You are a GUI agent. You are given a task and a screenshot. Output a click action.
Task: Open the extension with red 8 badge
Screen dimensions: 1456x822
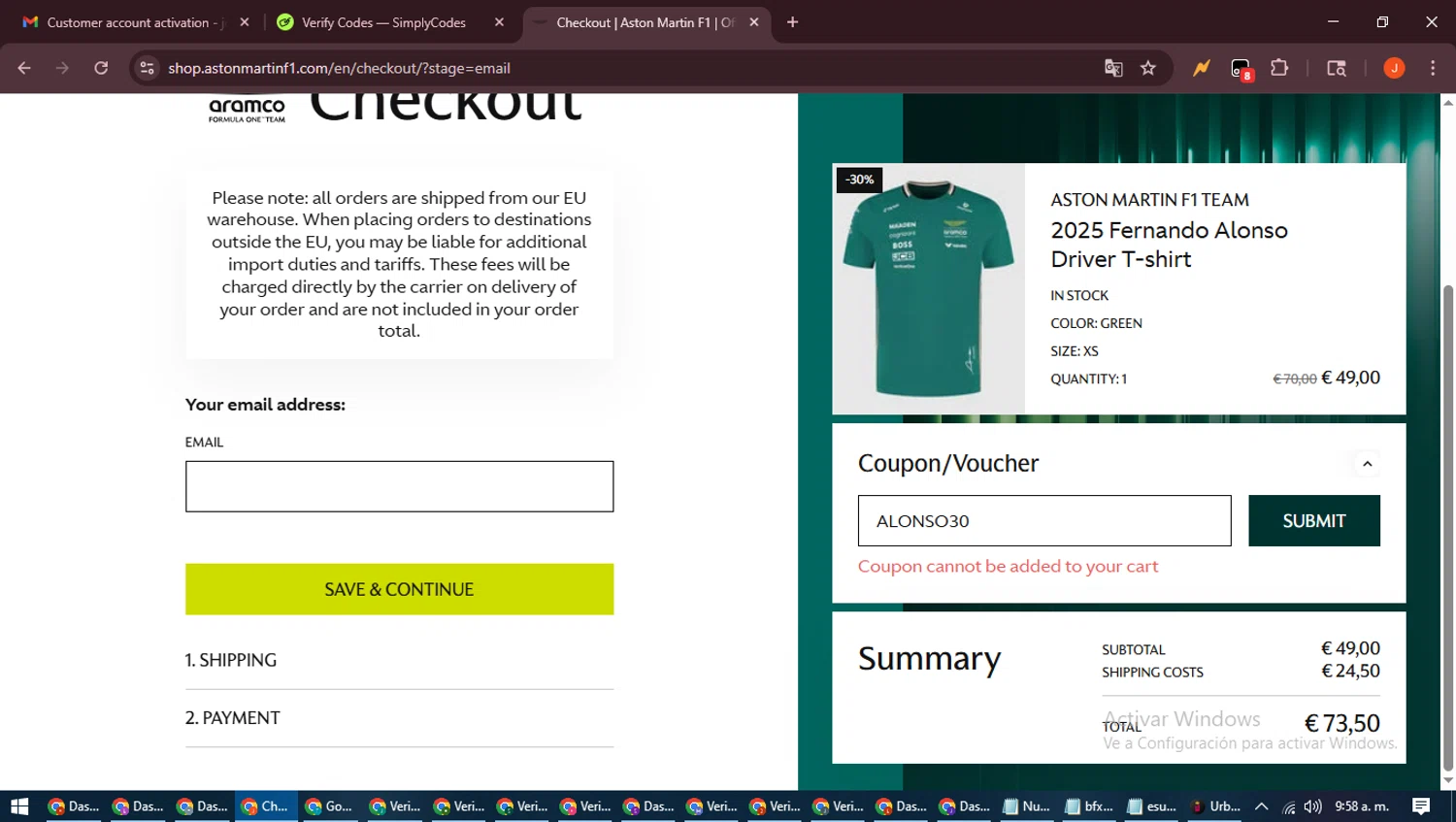[1241, 69]
